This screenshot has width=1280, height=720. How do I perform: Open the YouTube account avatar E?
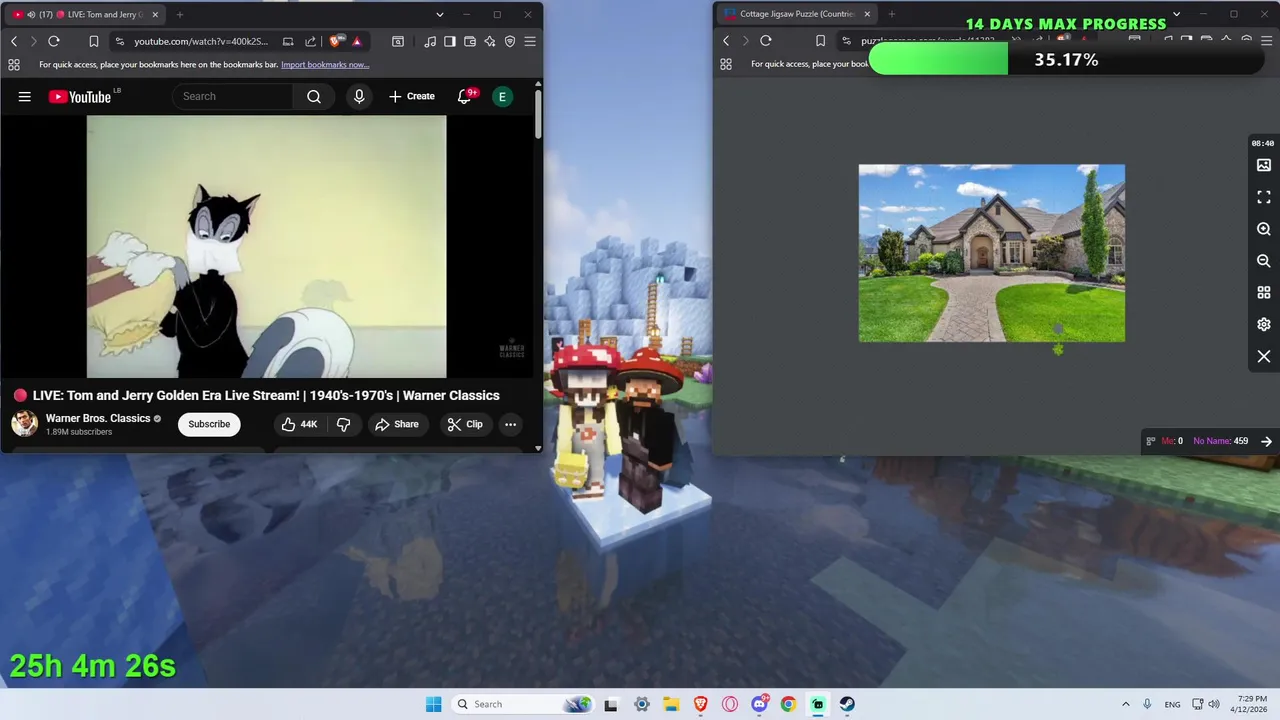[502, 96]
